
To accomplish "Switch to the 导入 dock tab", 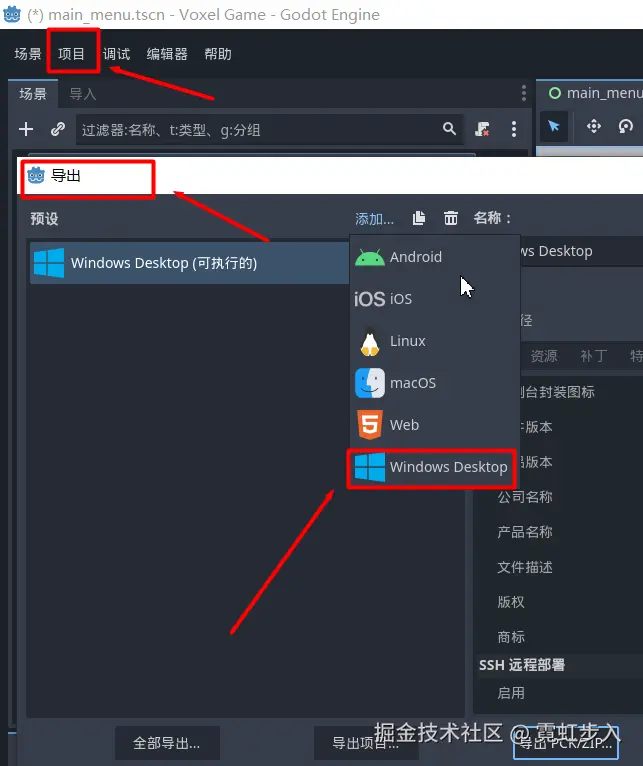I will tap(83, 93).
